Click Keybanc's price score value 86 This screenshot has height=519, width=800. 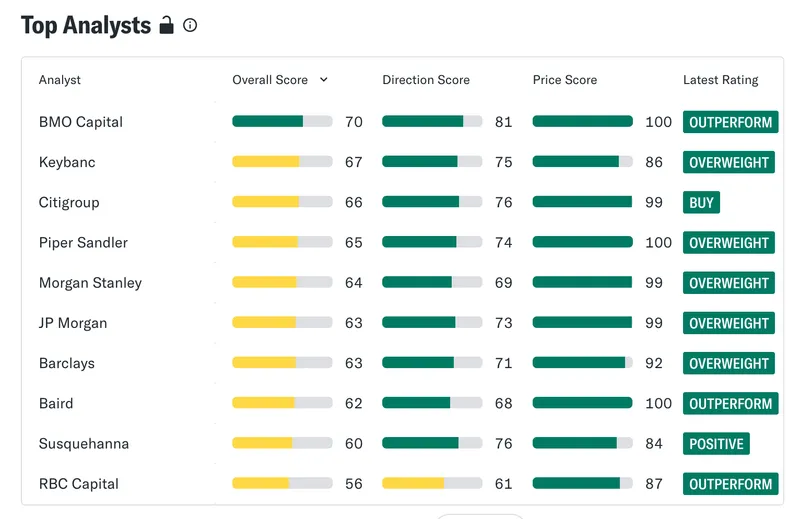(x=654, y=162)
